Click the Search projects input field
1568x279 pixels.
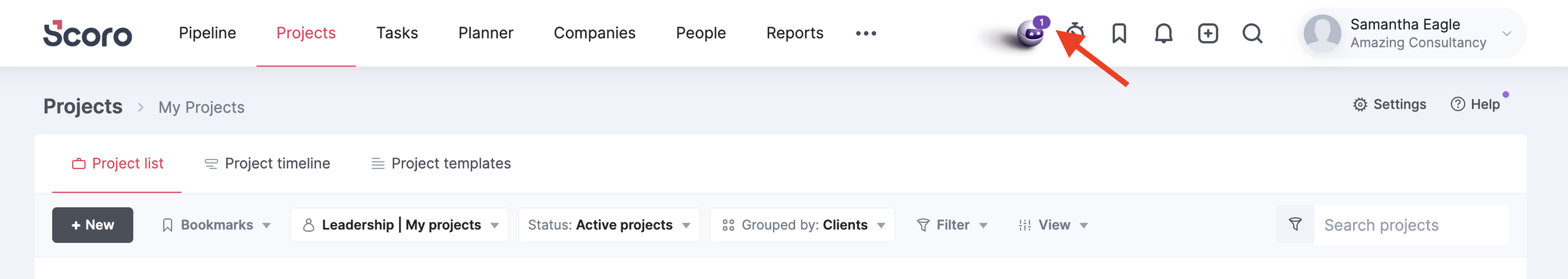(1411, 225)
